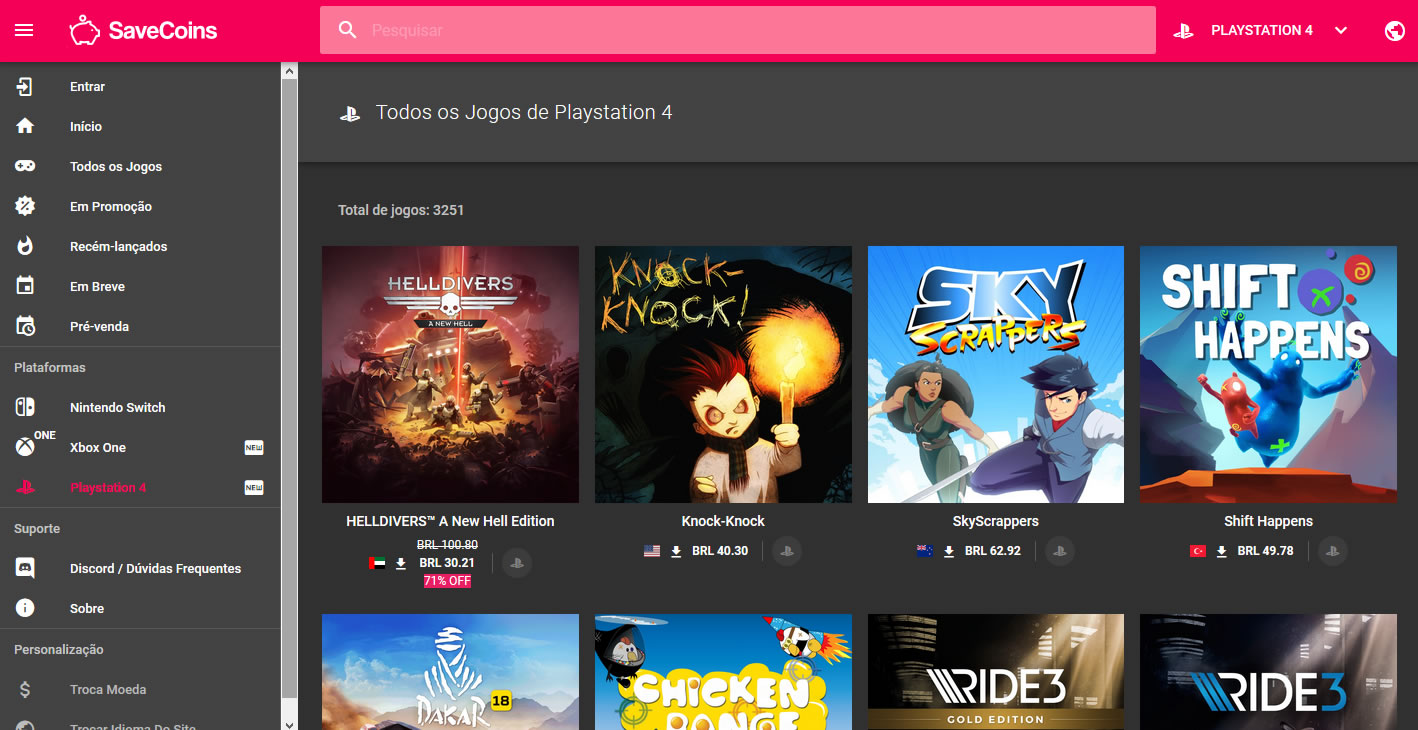Click the NEW badge beside Xbox One
This screenshot has height=730, width=1418.
coord(254,447)
